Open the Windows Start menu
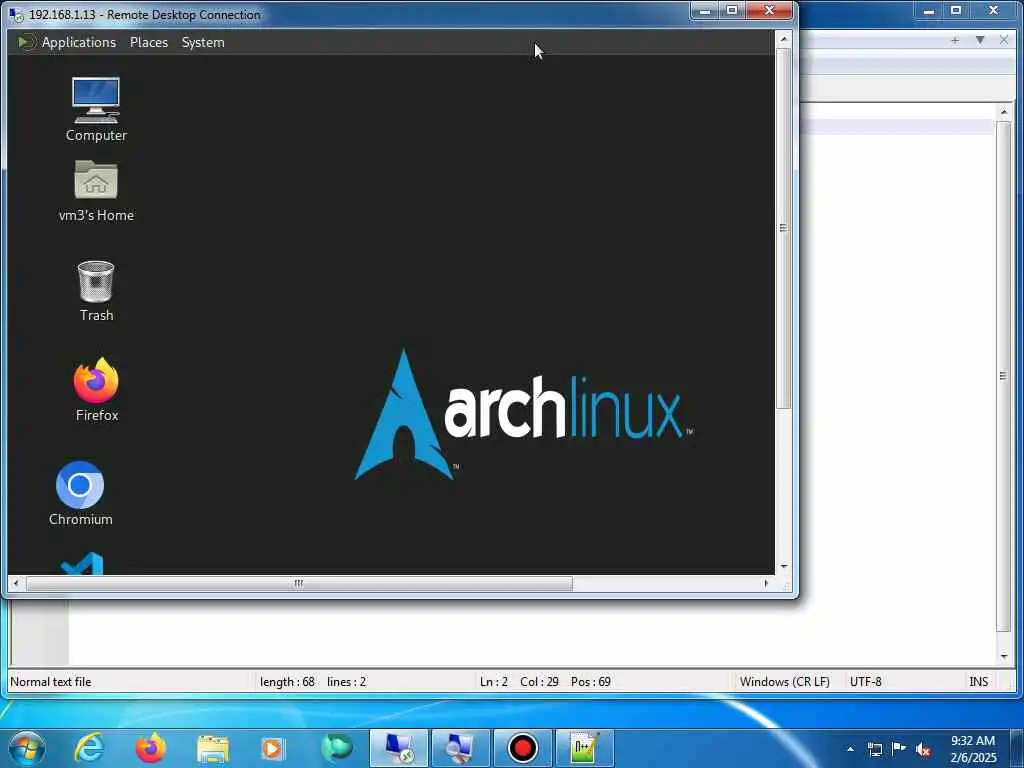Image resolution: width=1024 pixels, height=768 pixels. pyautogui.click(x=27, y=748)
